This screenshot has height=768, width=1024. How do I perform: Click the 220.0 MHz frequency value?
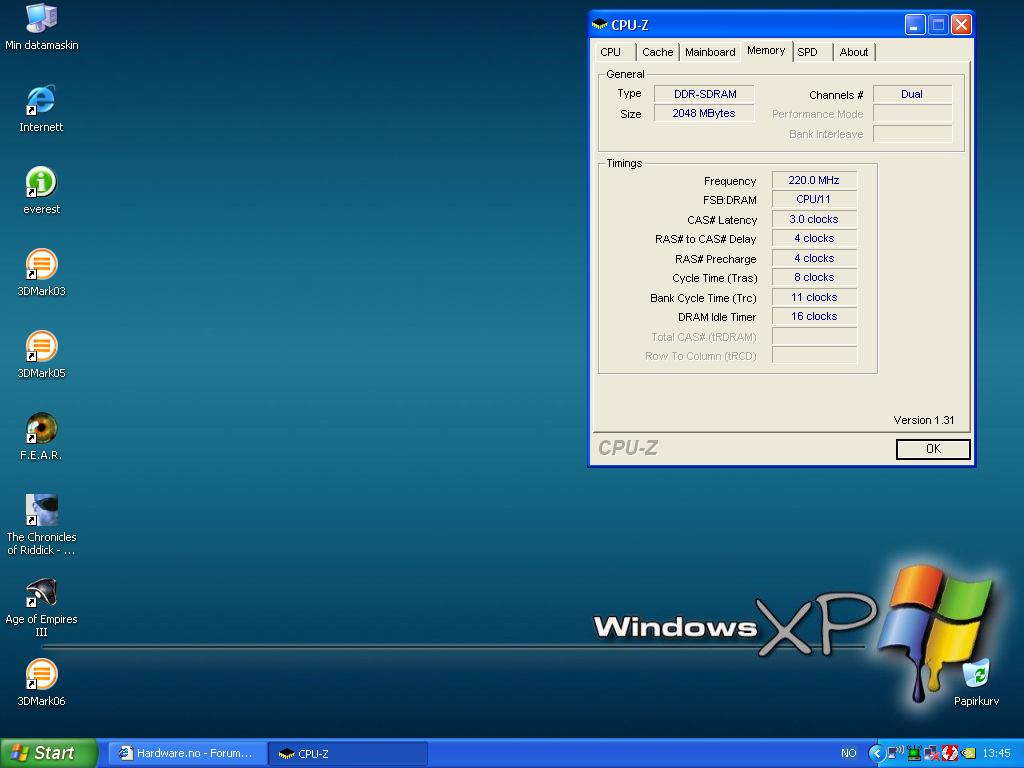(x=814, y=180)
